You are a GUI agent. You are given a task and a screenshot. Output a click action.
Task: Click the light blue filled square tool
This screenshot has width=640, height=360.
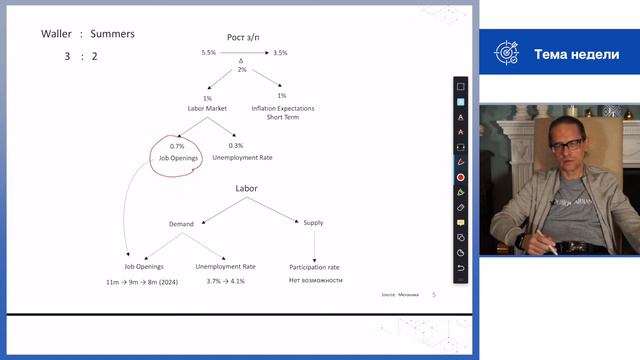460,102
